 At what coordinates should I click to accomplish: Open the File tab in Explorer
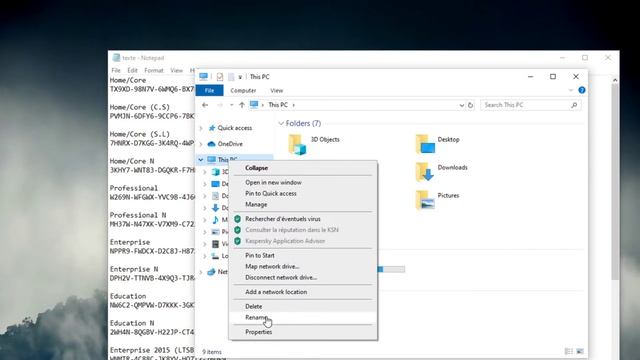coord(209,91)
